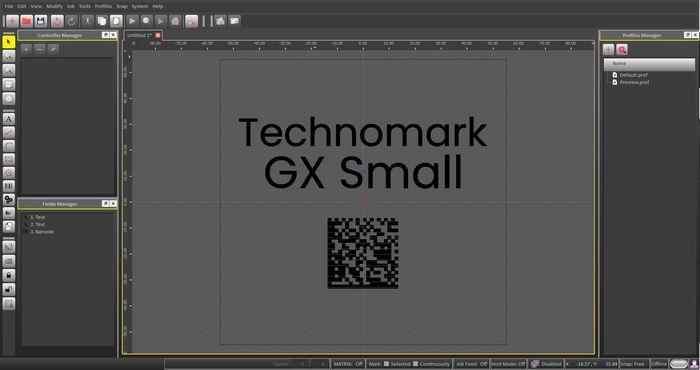
Task: Select 3. Barcode in Fields Manager
Action: click(x=42, y=232)
